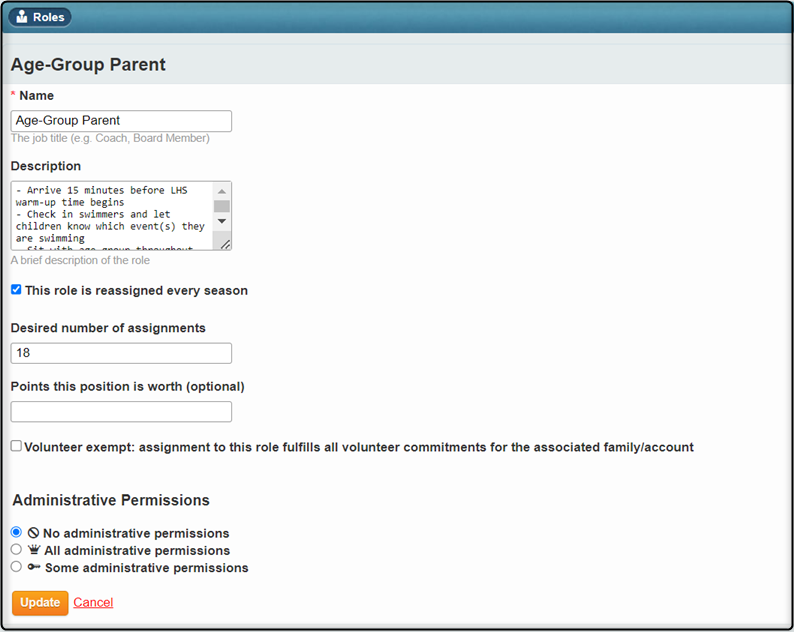Click the Cancel link
The image size is (794, 632).
tap(93, 602)
